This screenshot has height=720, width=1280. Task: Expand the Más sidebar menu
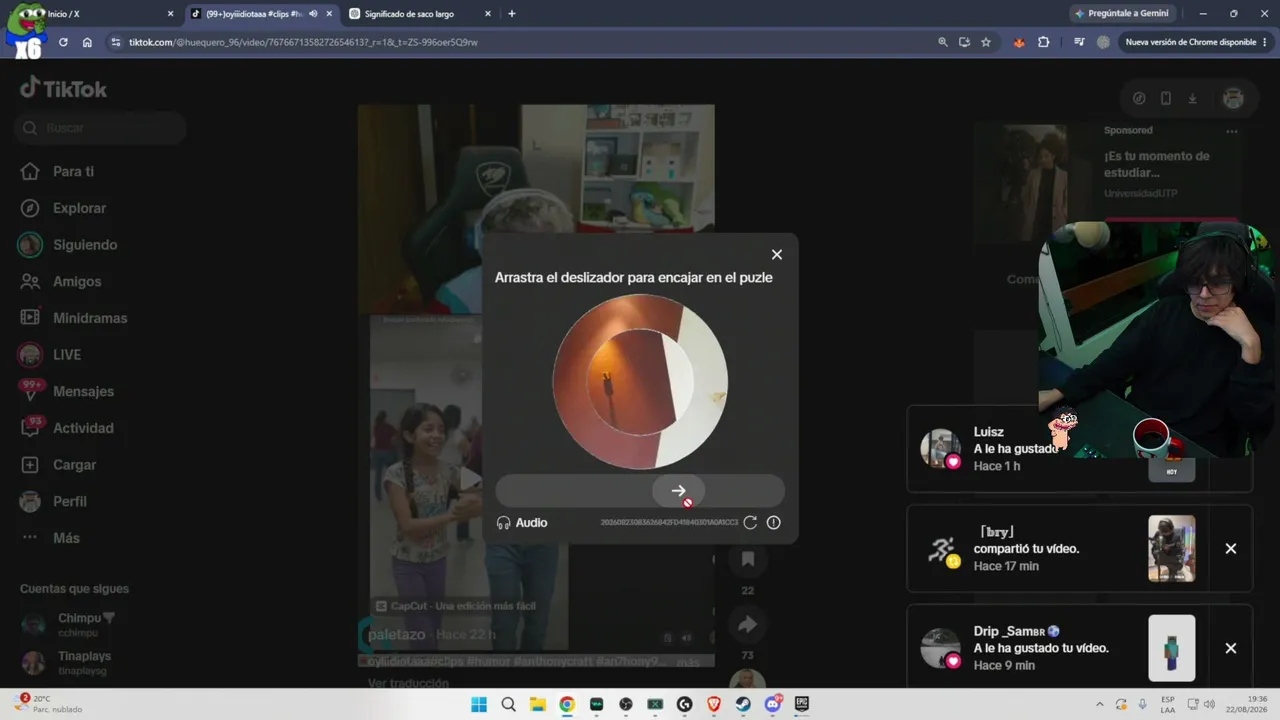click(50, 538)
